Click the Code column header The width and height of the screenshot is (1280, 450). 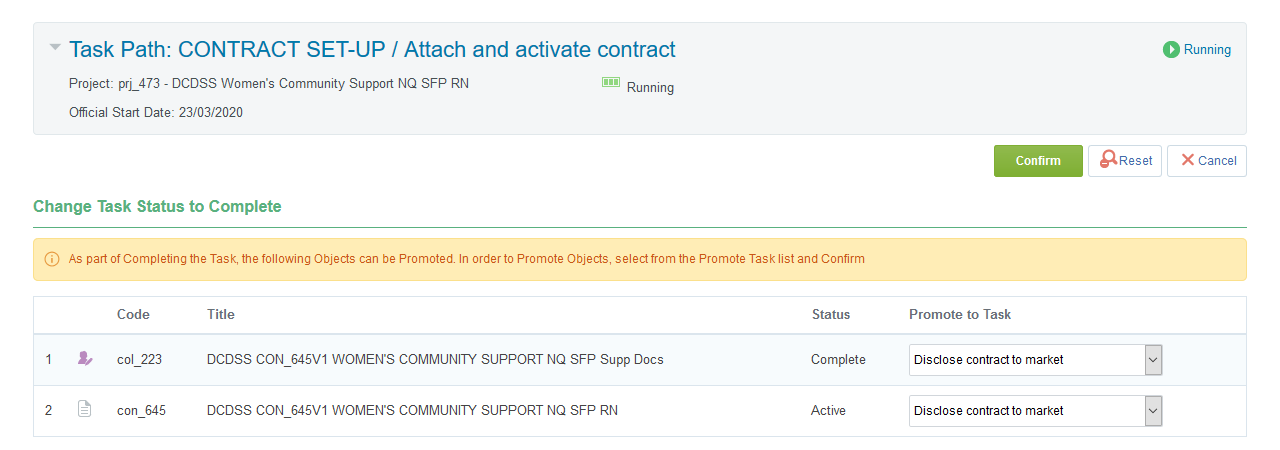click(x=133, y=314)
